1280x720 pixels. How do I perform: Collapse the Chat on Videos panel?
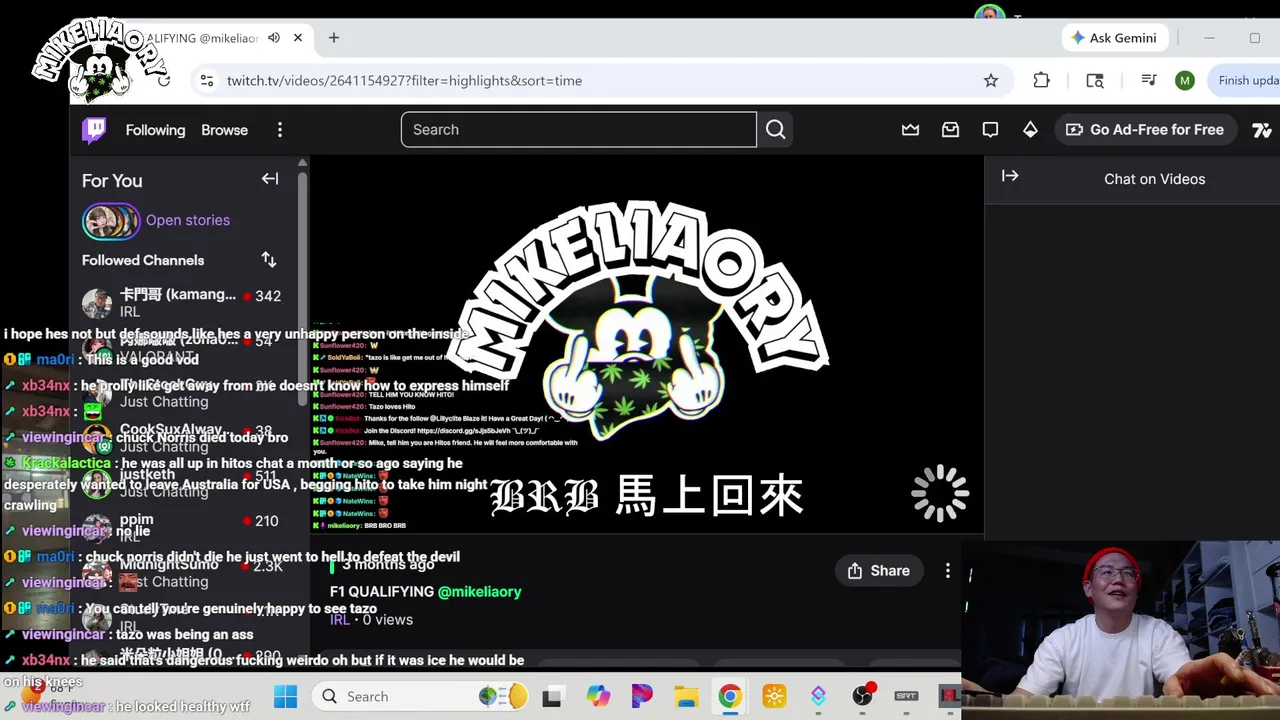click(1010, 176)
